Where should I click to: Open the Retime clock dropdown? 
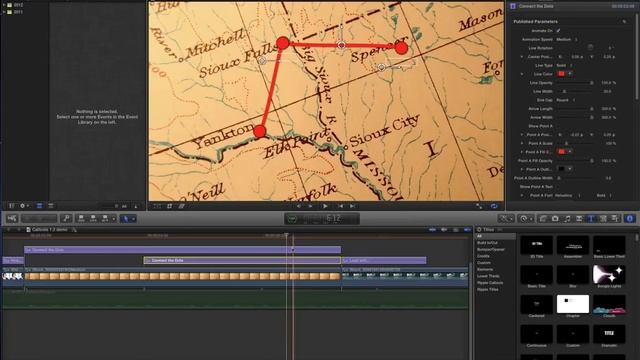[525, 219]
